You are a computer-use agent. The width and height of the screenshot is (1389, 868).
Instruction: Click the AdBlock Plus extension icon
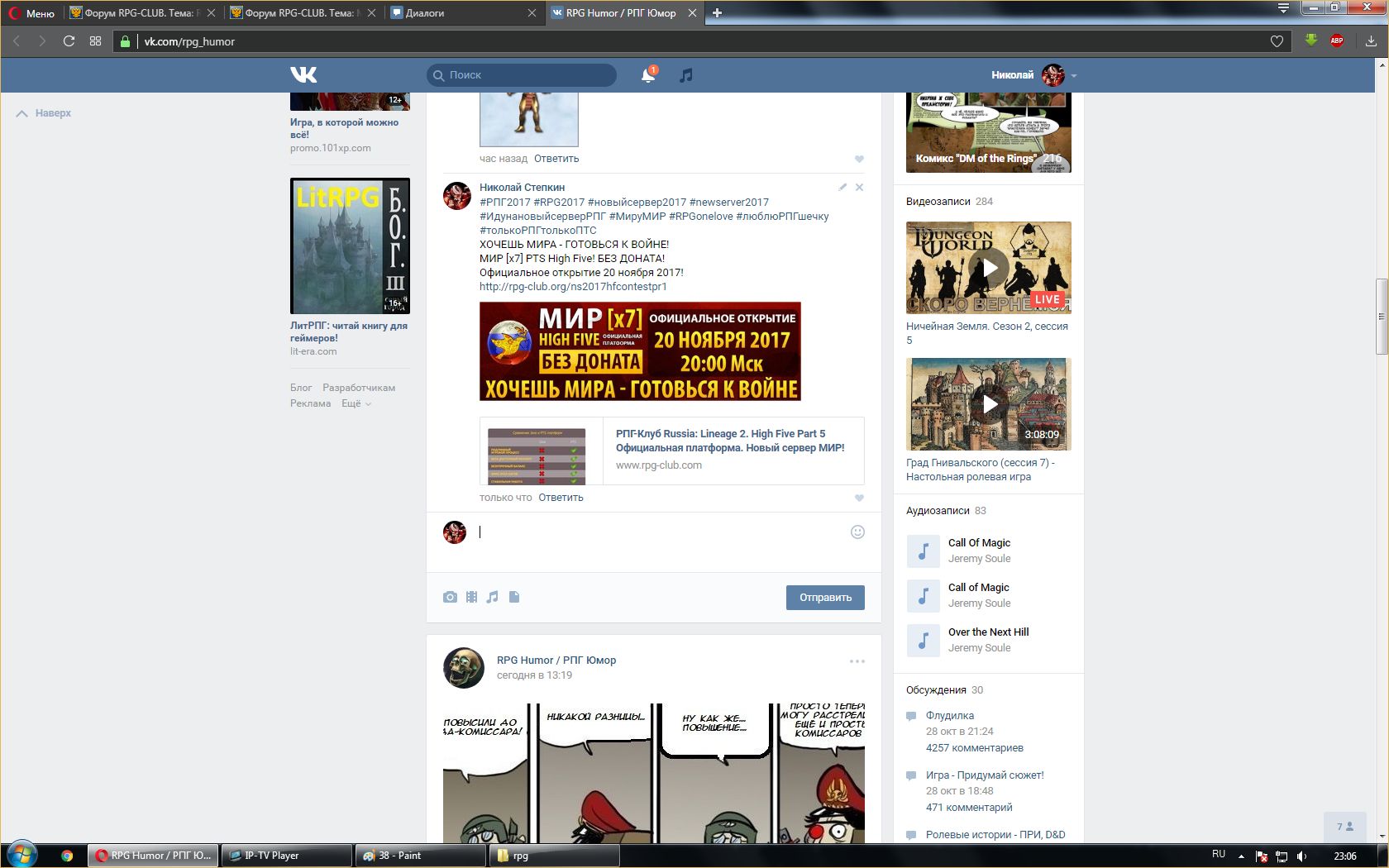tap(1337, 41)
